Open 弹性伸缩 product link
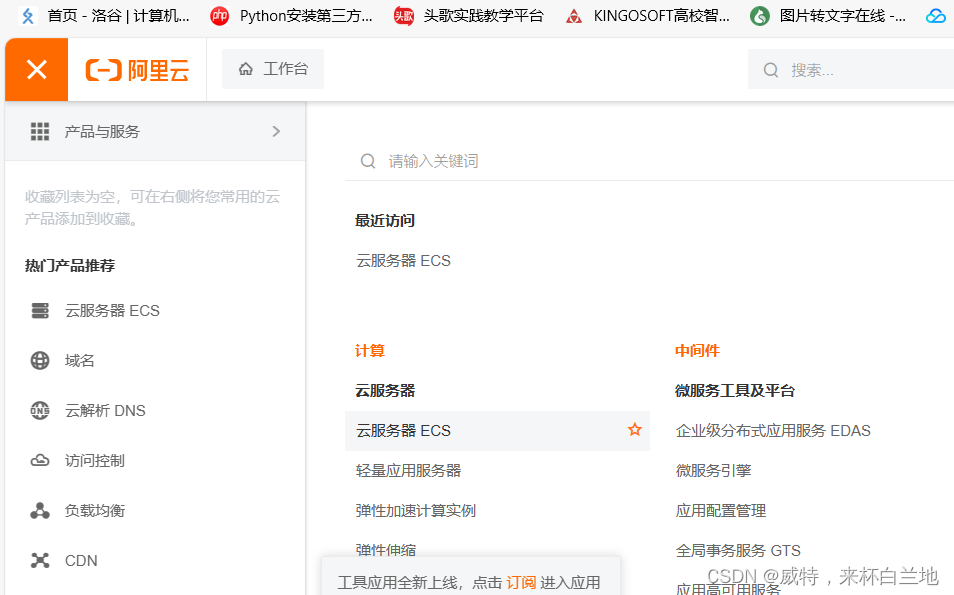The image size is (954, 595). click(x=386, y=550)
